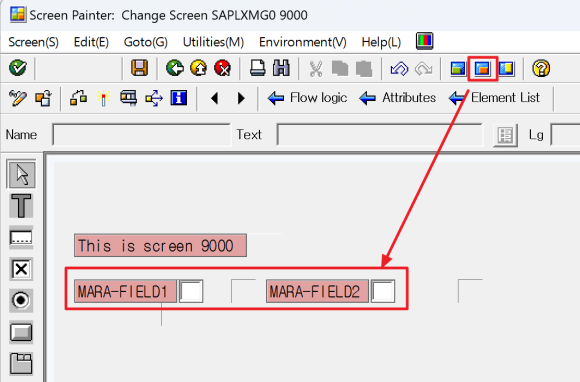This screenshot has width=580, height=382.
Task: Click the orange overlapping-squares toolbar icon
Action: [x=43, y=98]
